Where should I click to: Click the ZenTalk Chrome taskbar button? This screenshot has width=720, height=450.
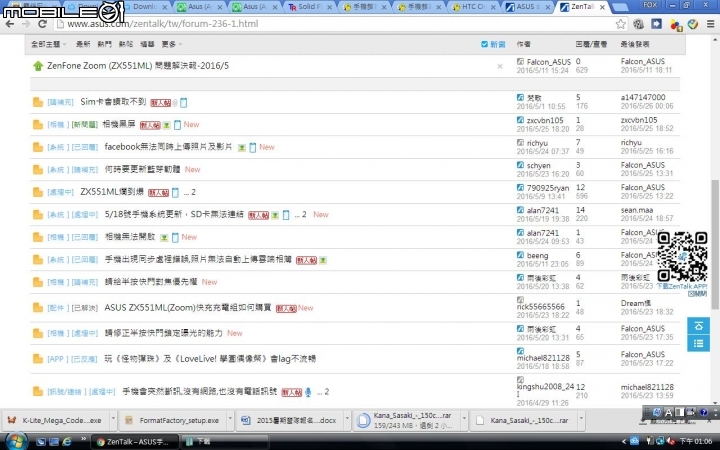[133, 441]
